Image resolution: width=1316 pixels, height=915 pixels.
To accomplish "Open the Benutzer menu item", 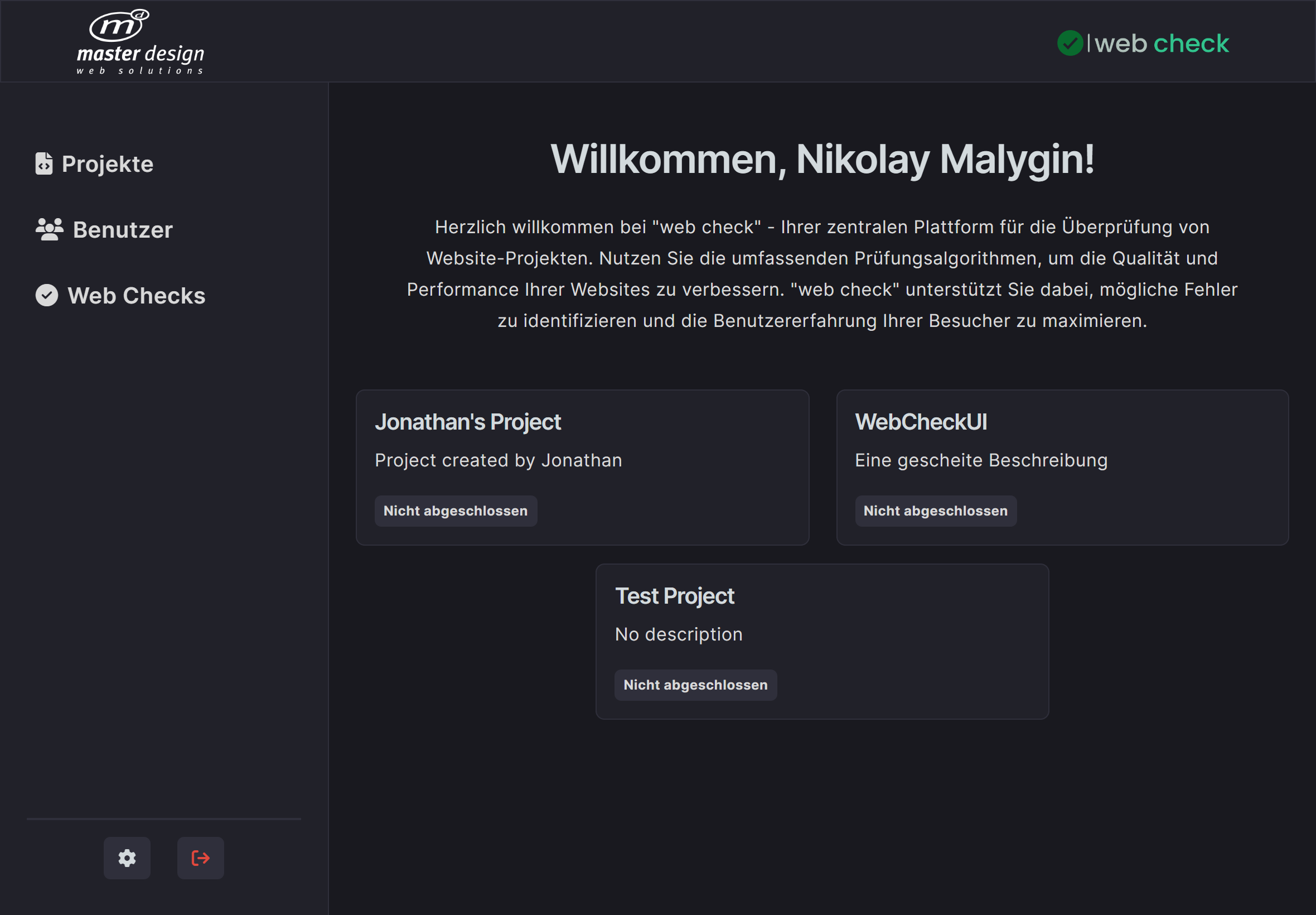I will (x=123, y=230).
